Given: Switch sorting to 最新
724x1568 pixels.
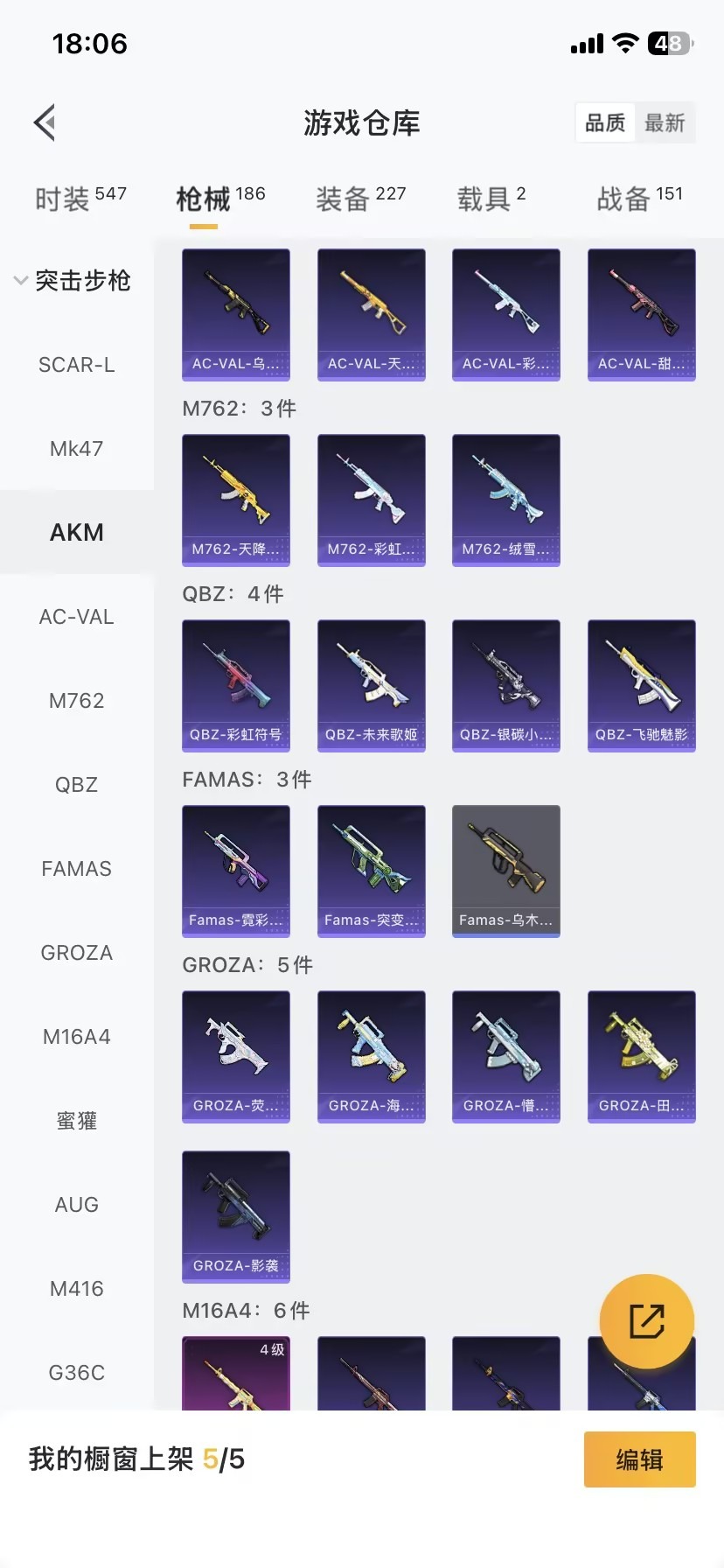Looking at the screenshot, I should point(665,123).
